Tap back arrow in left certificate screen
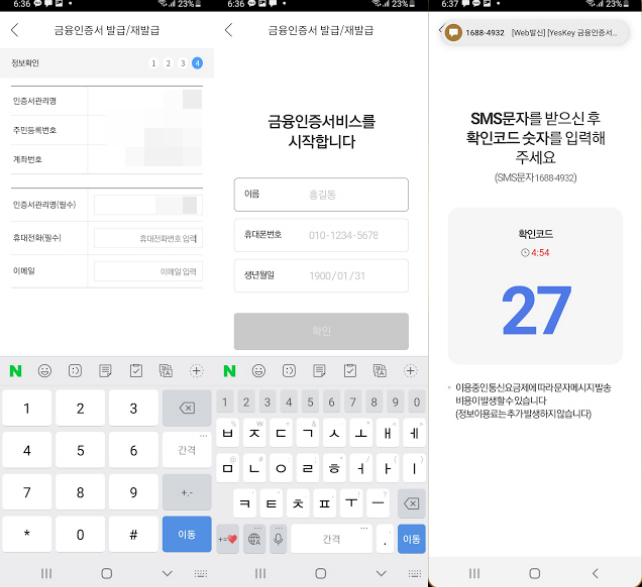The image size is (642, 587). [15, 30]
